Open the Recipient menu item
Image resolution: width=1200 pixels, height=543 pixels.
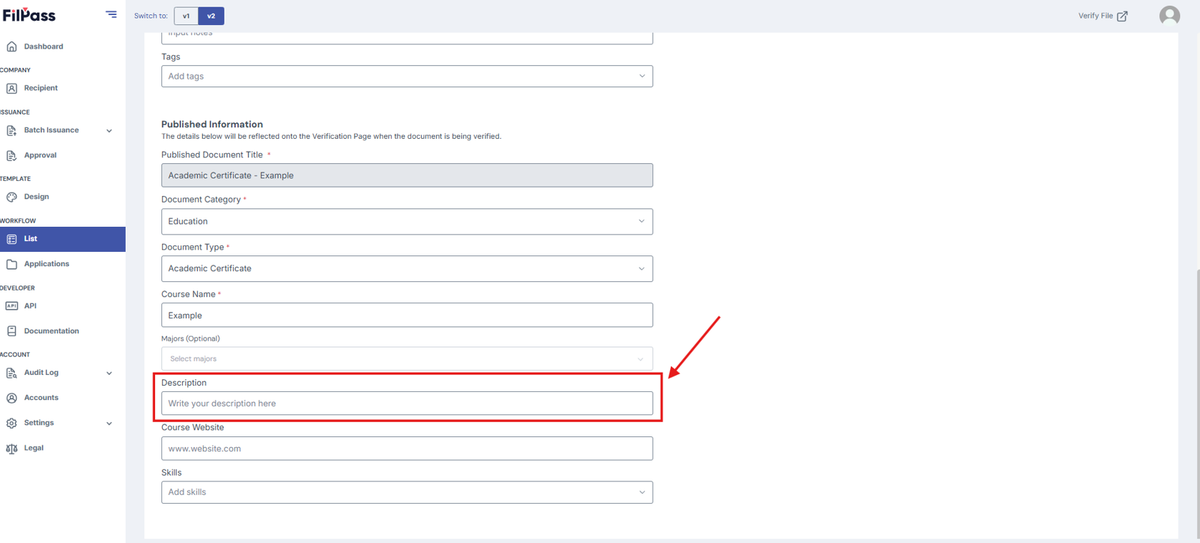point(41,88)
